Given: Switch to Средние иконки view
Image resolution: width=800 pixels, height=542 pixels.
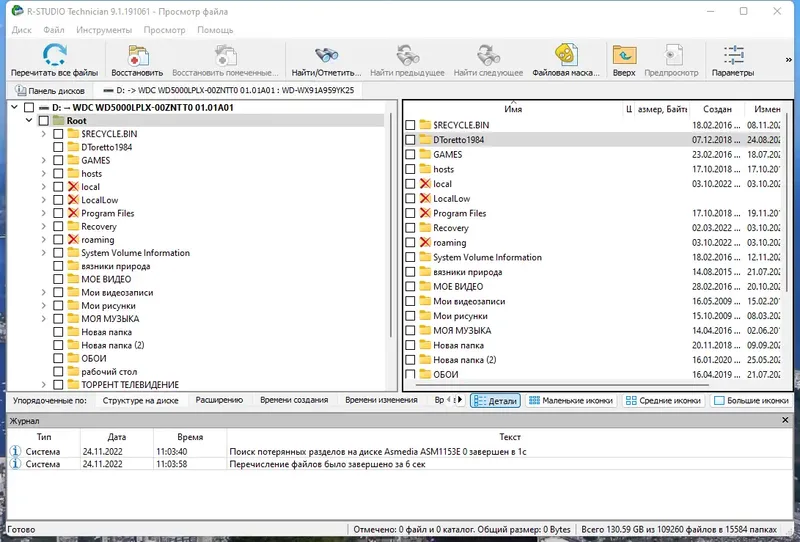Looking at the screenshot, I should (663, 401).
